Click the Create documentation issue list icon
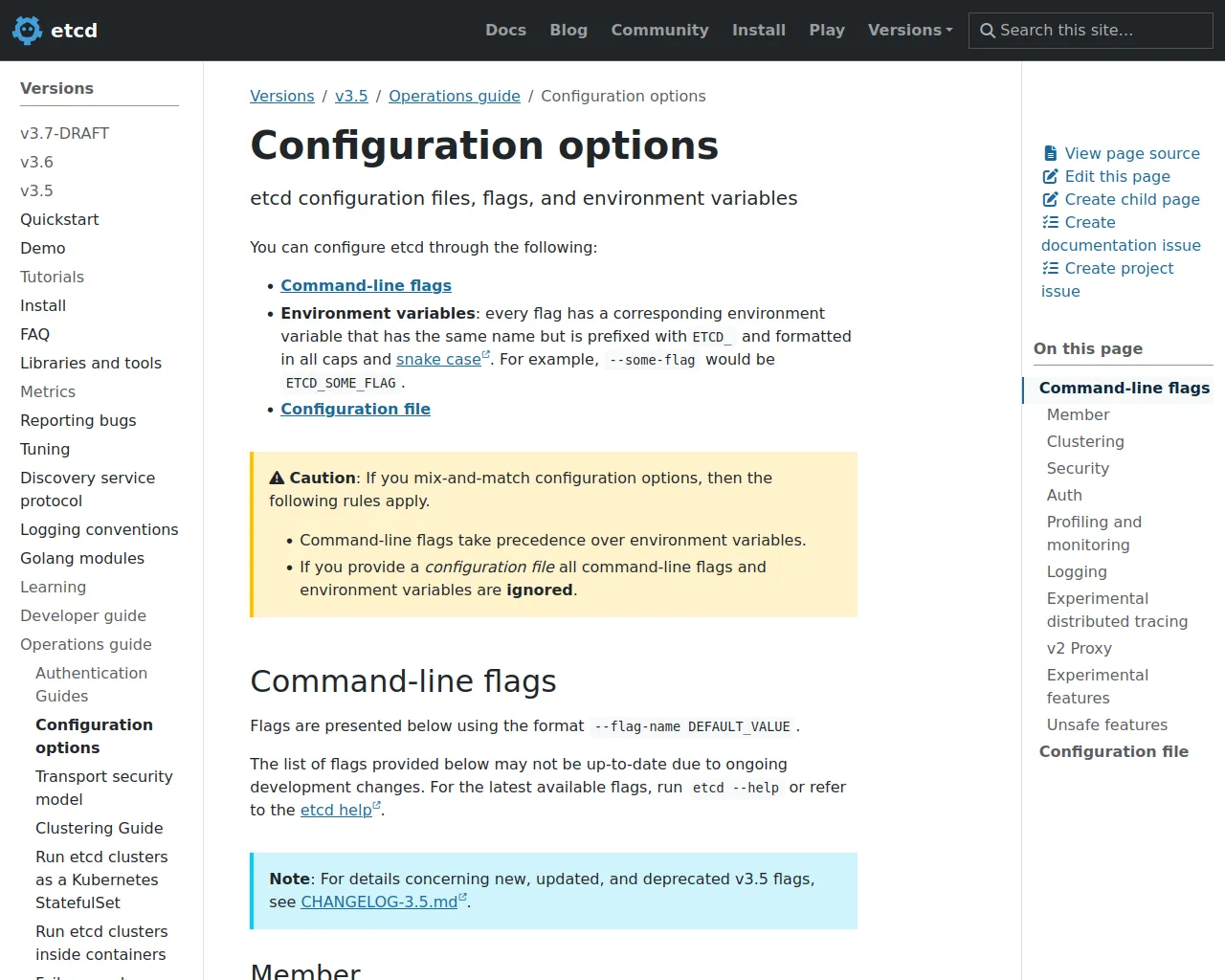The width and height of the screenshot is (1225, 980). pyautogui.click(x=1050, y=222)
